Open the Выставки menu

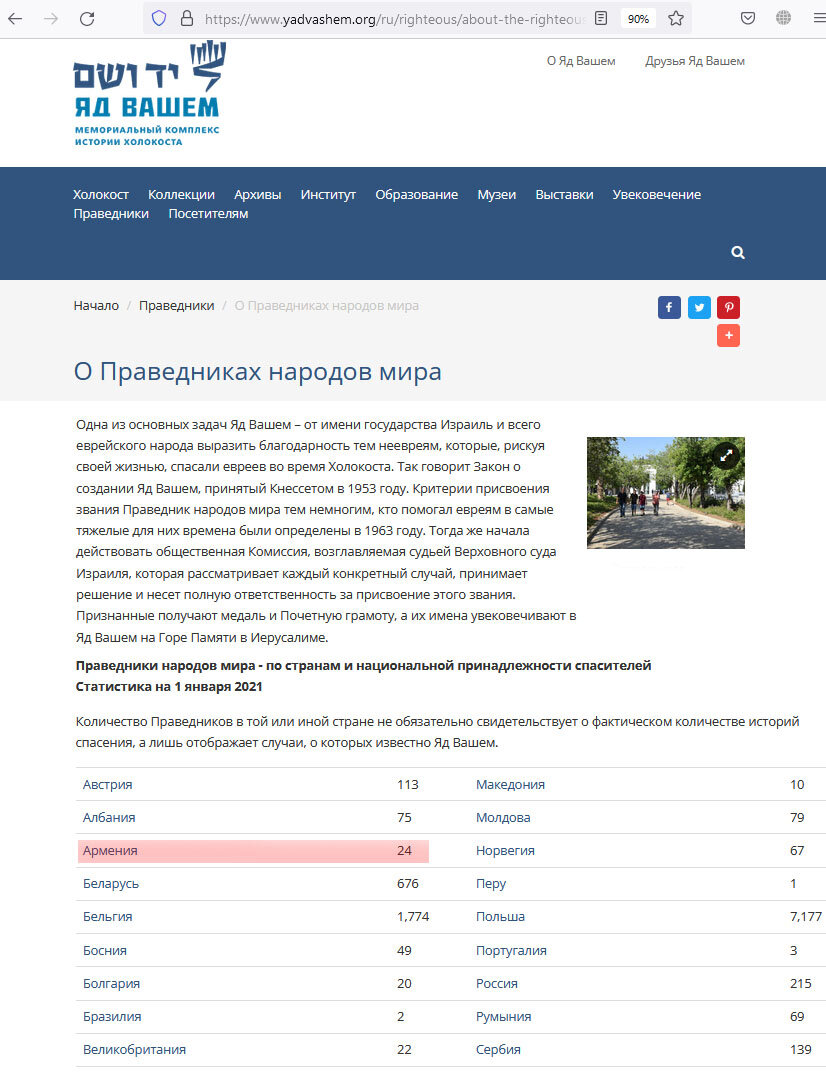(565, 195)
